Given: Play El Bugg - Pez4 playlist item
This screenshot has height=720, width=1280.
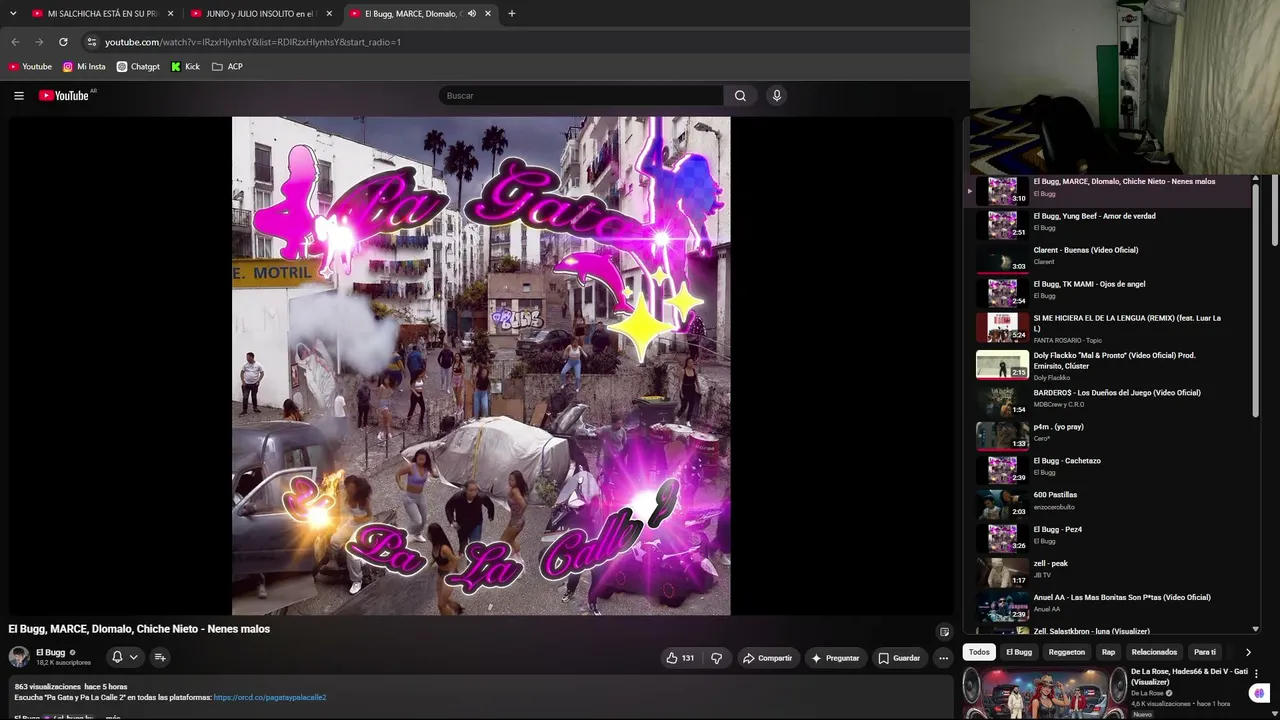Looking at the screenshot, I should pos(1107,537).
